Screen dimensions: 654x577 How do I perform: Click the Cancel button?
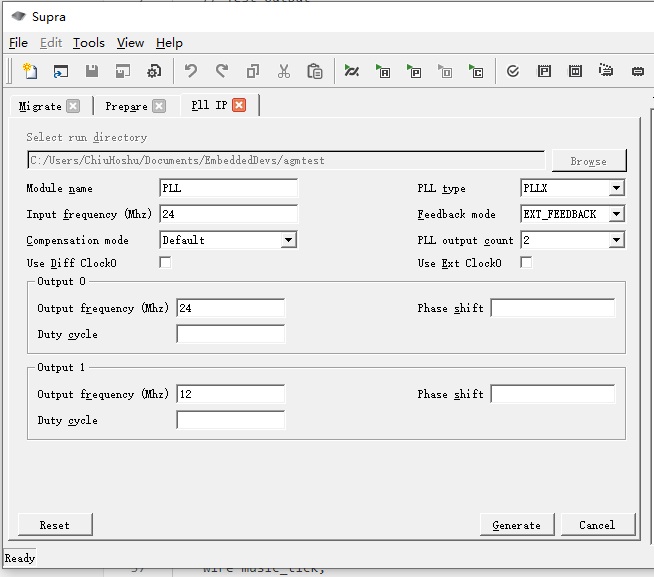point(597,525)
